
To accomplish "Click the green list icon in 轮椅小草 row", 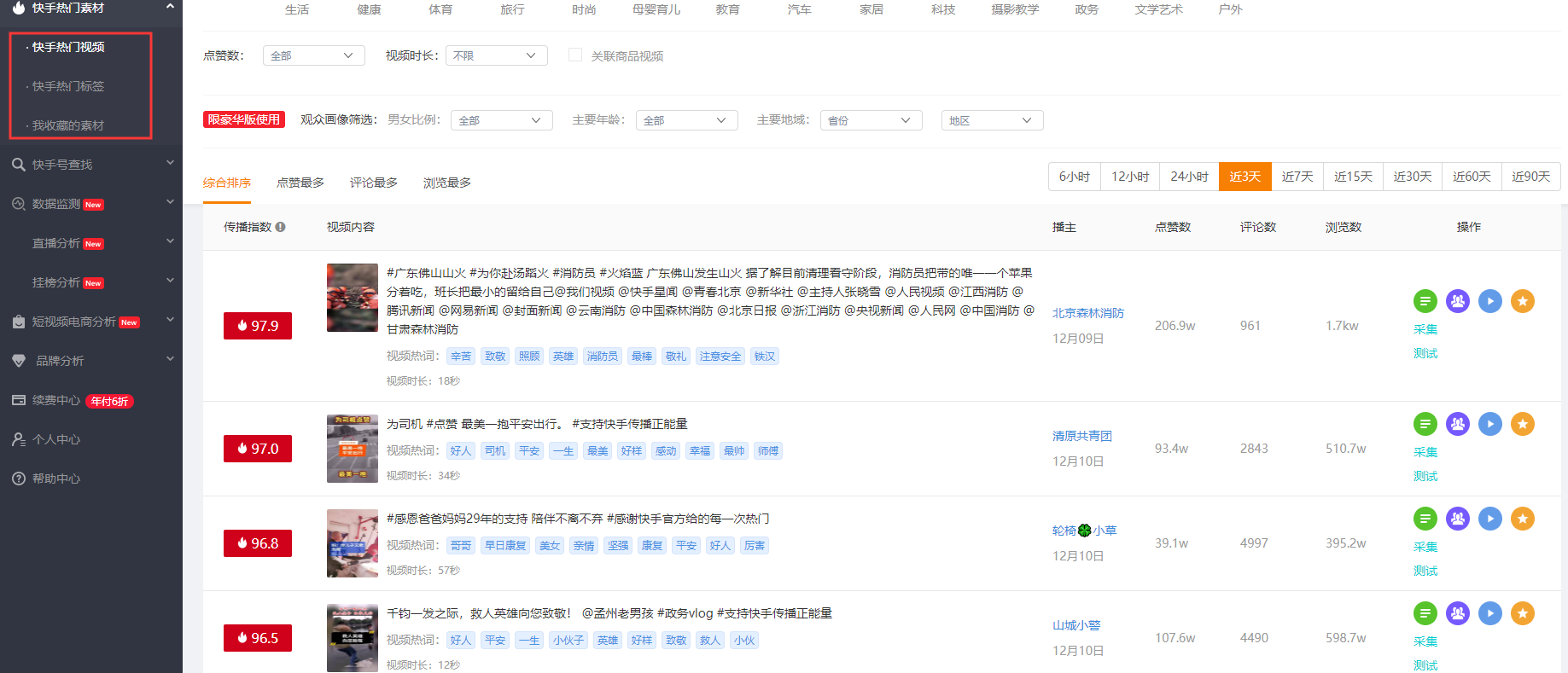I will click(x=1425, y=519).
